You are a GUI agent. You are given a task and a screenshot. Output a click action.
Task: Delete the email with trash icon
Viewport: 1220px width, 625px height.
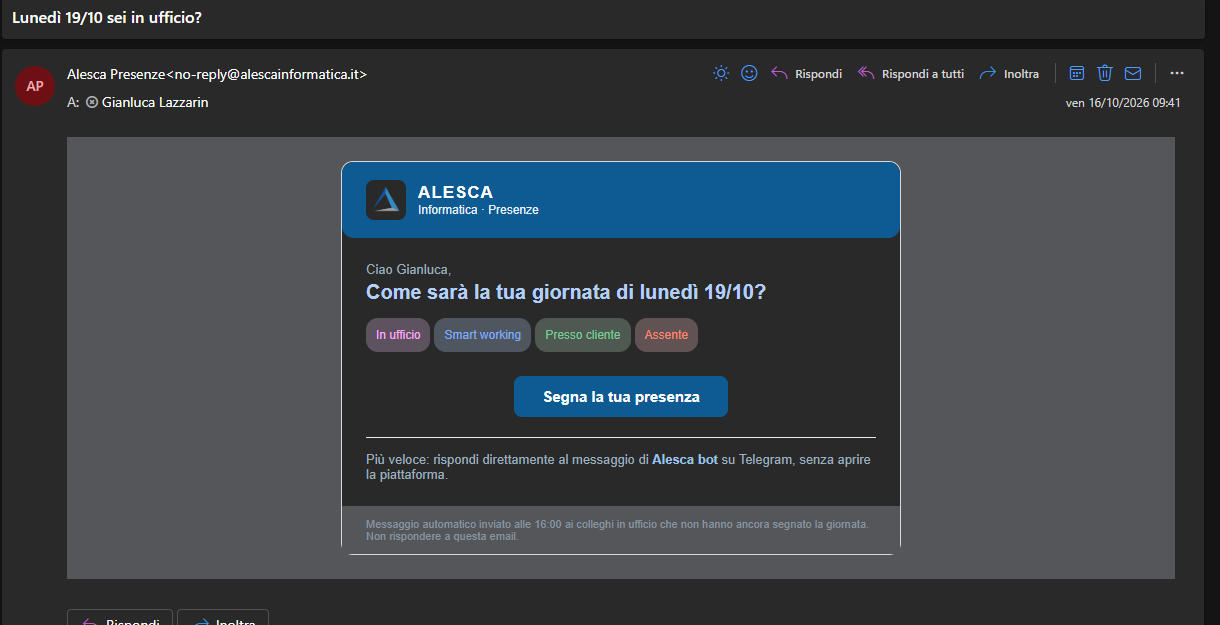coord(1105,73)
